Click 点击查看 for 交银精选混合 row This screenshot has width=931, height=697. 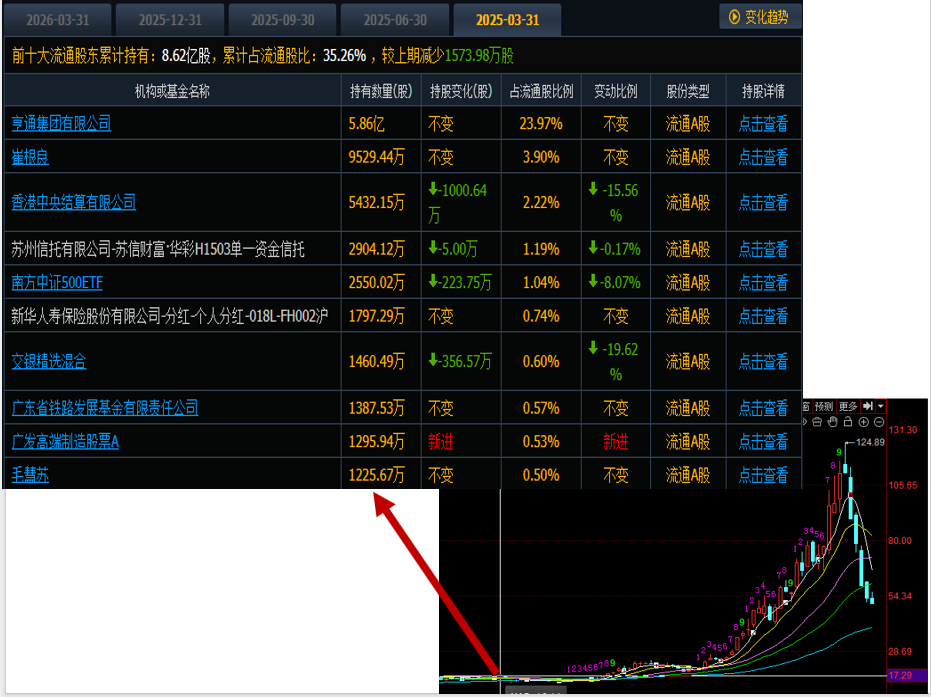click(x=763, y=362)
